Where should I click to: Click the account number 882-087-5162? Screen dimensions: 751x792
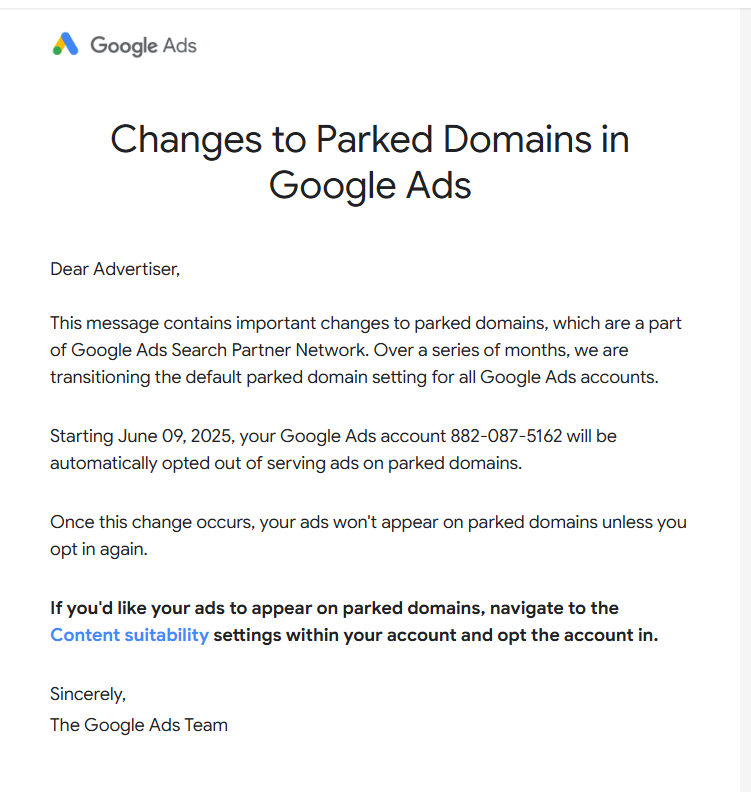point(506,436)
